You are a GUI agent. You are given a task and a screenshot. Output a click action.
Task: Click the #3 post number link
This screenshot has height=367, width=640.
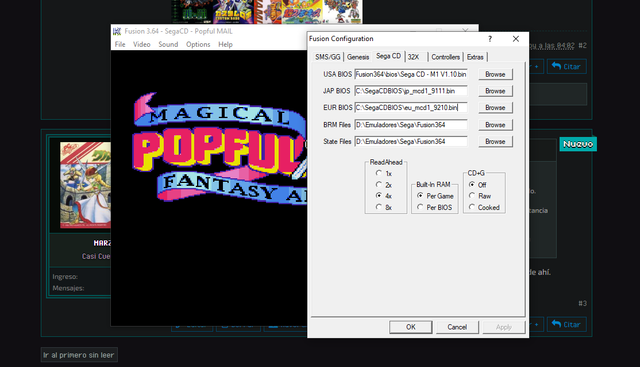582,303
